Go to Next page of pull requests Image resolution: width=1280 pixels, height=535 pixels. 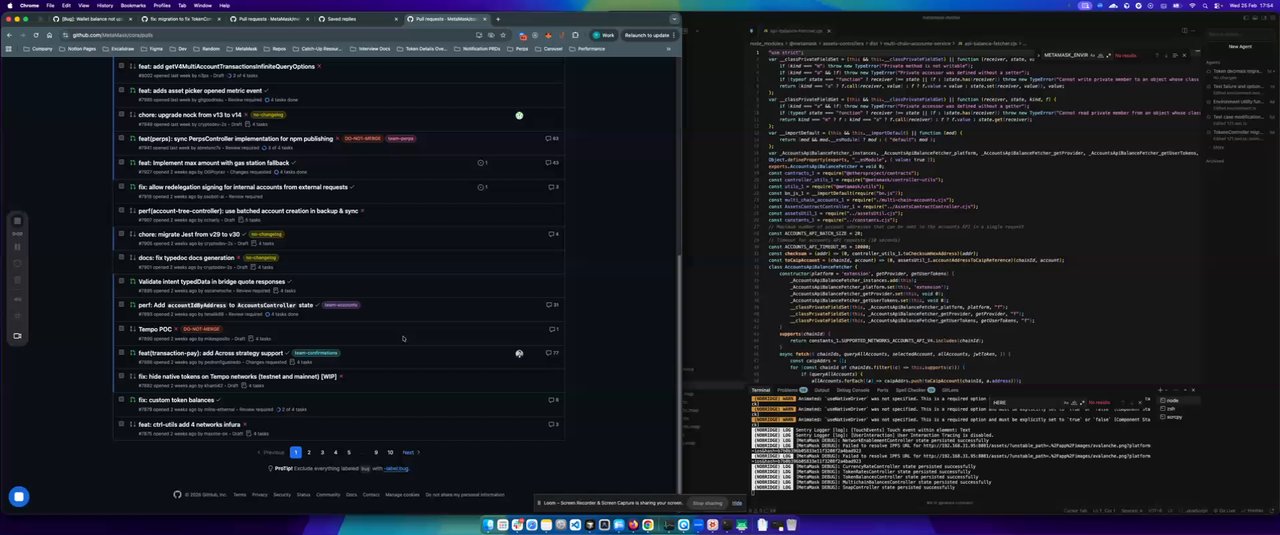(x=409, y=452)
